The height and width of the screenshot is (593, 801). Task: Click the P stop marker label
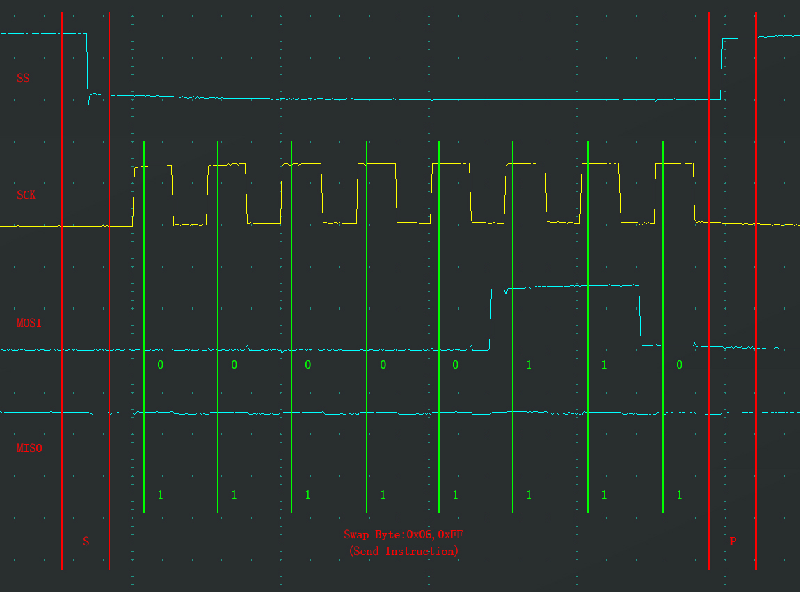pos(732,541)
